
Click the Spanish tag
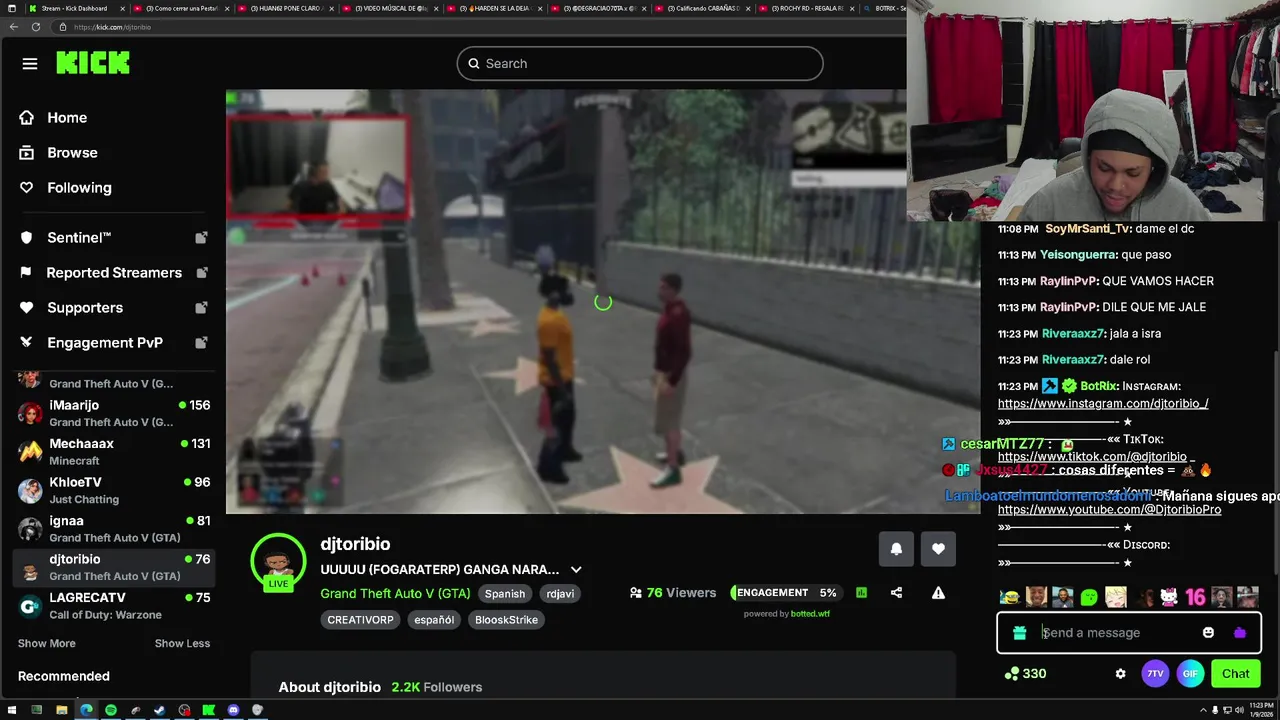coord(505,594)
